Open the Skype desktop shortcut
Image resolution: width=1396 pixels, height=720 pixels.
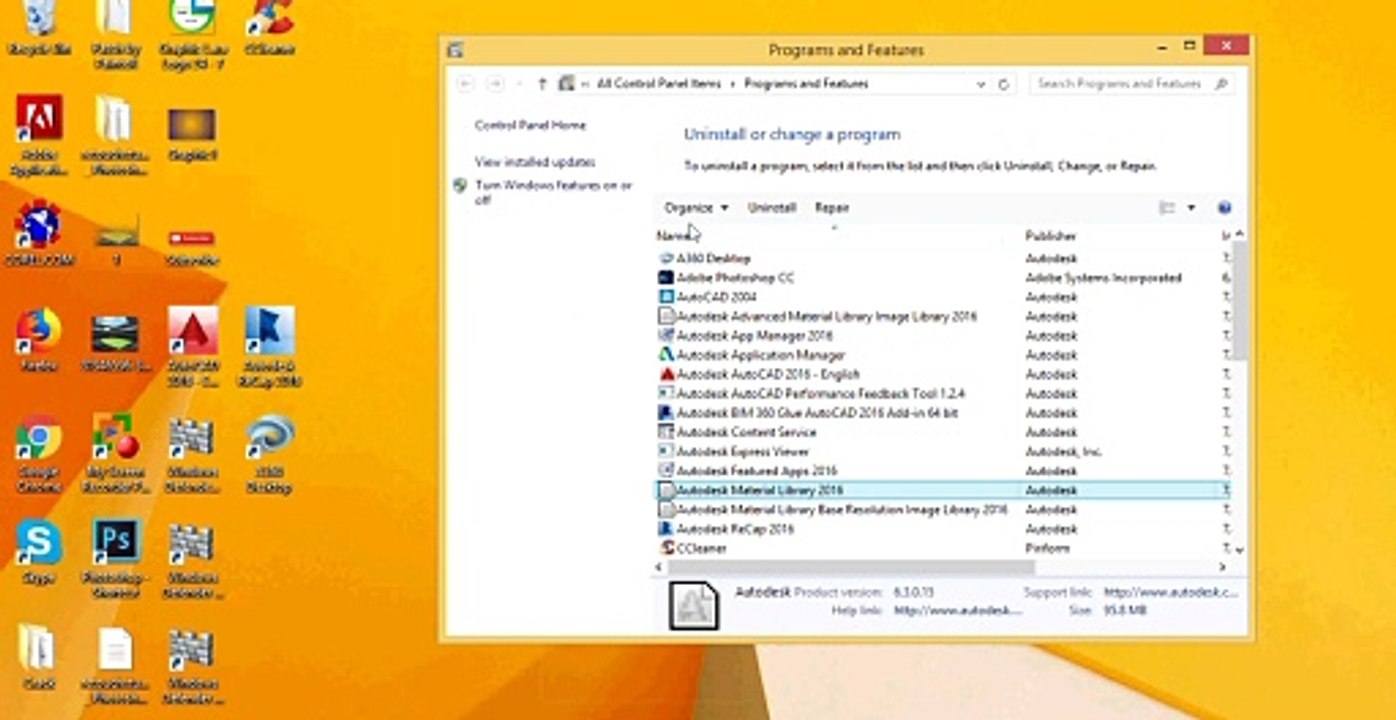[x=39, y=553]
